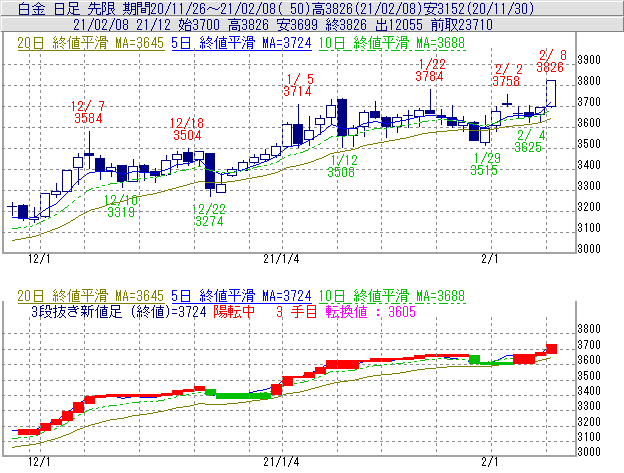Click the '21/02/08 21/12' date text in header
This screenshot has width=624, height=473.
coord(122,25)
